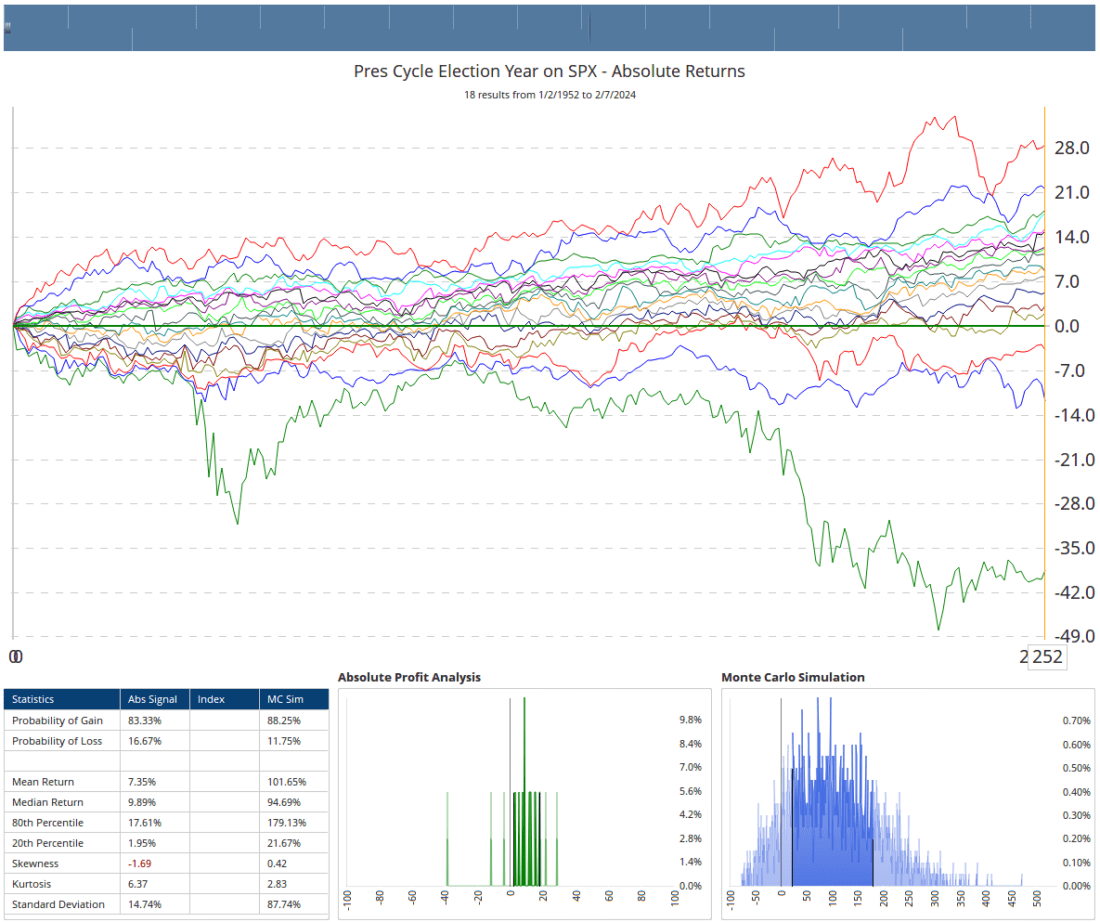Click the 'Index' column header

211,699
